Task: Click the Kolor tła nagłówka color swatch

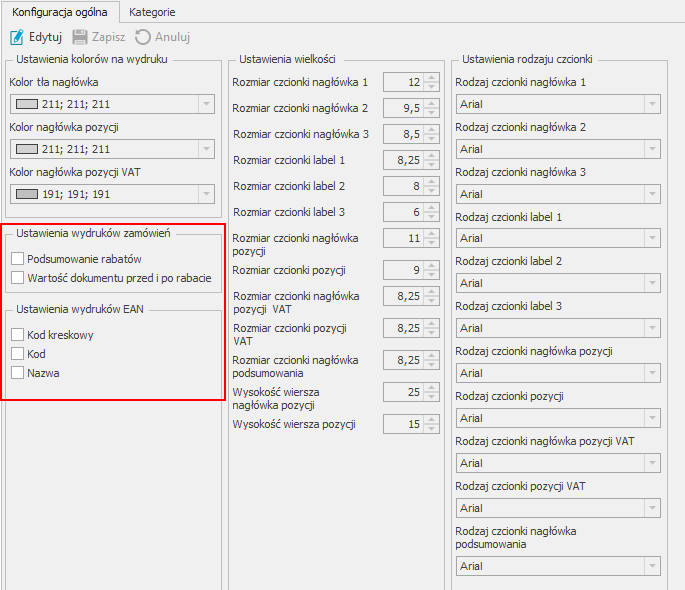Action: [x=27, y=104]
